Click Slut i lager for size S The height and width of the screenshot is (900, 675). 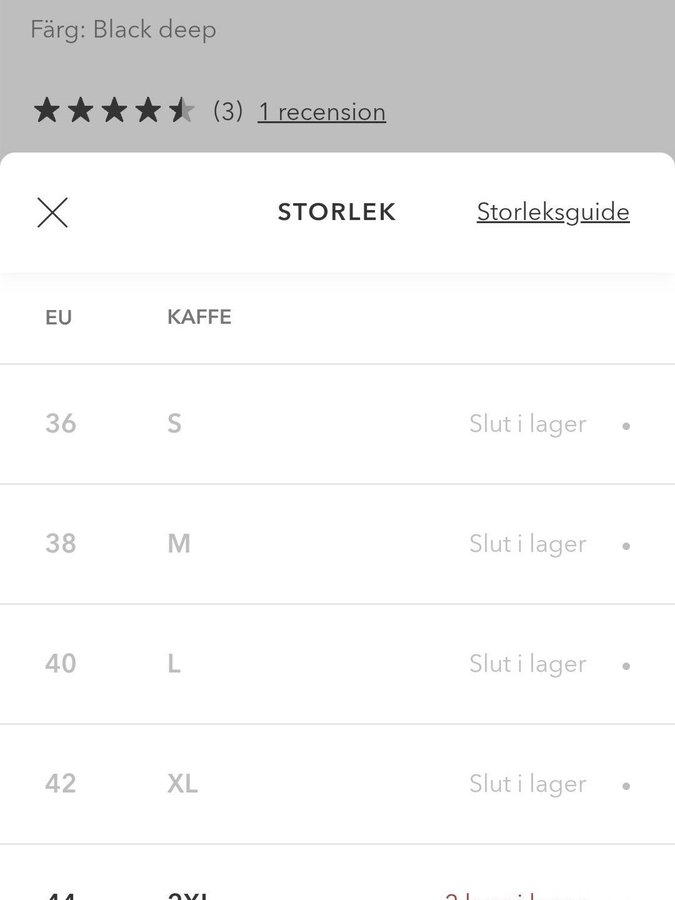pos(528,424)
